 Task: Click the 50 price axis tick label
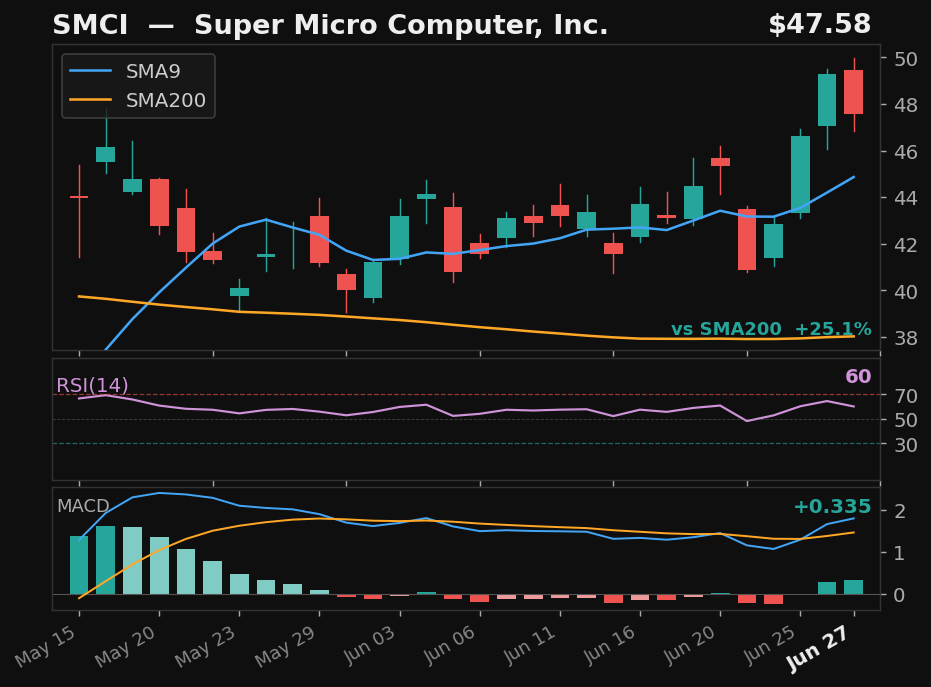905,59
